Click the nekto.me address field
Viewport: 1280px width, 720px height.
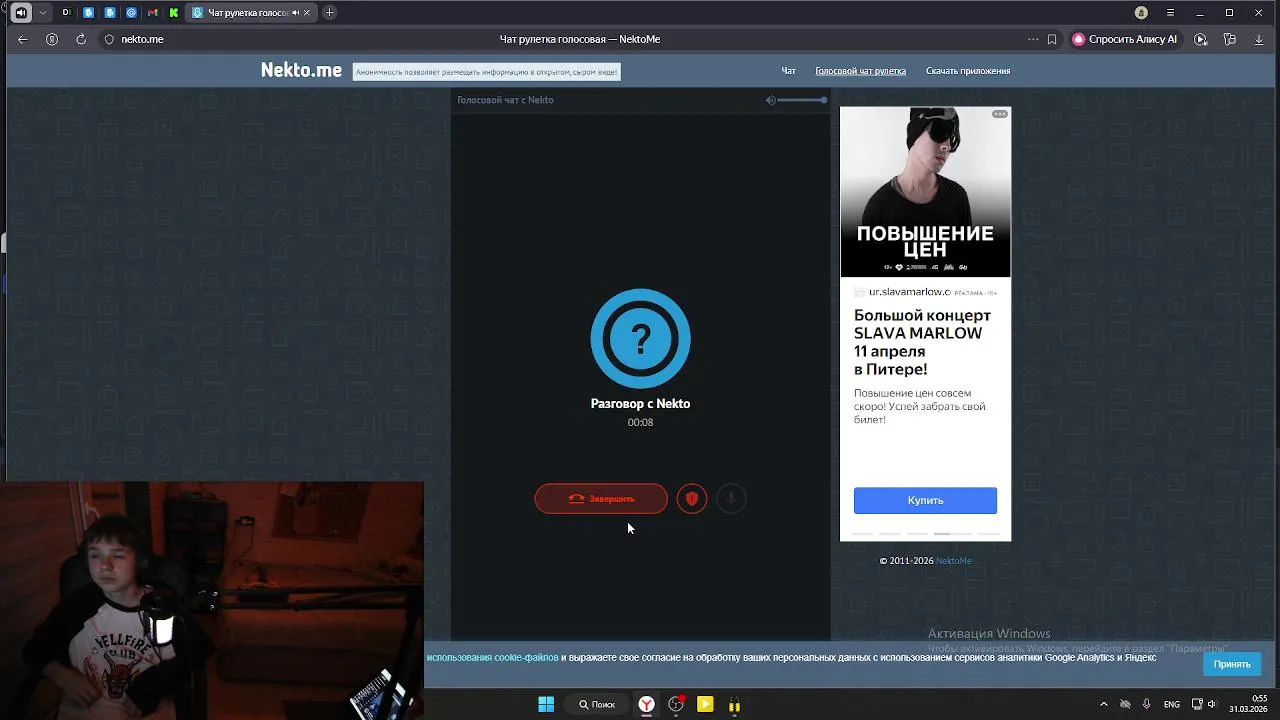(x=142, y=39)
